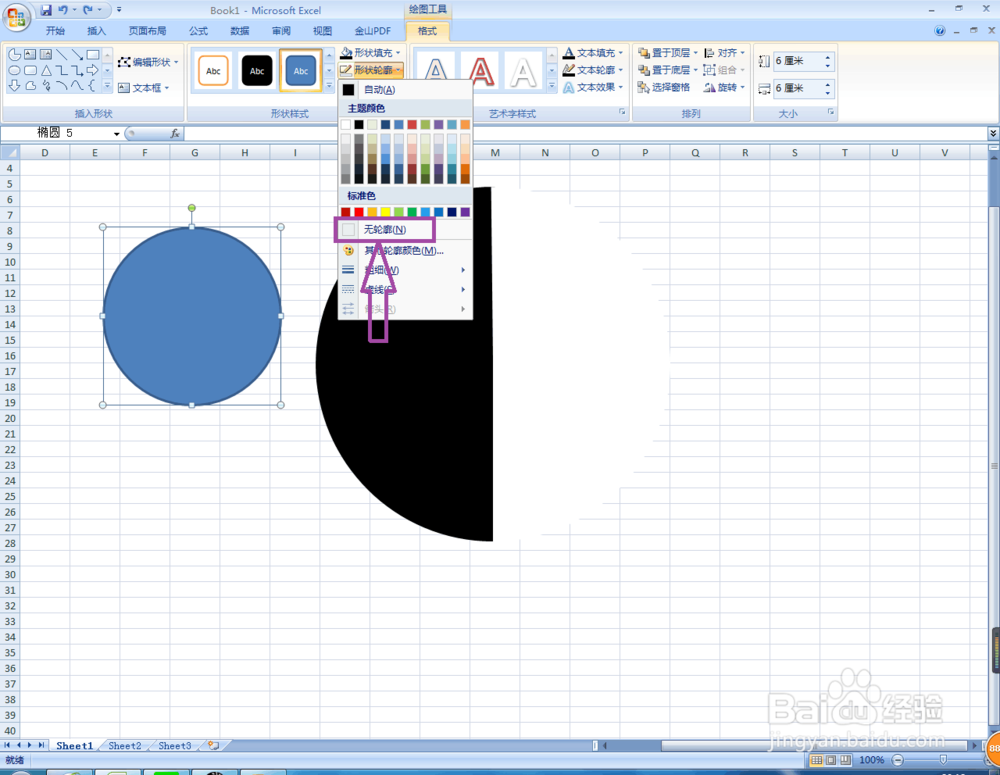
Task: Select column D header
Action: point(45,152)
